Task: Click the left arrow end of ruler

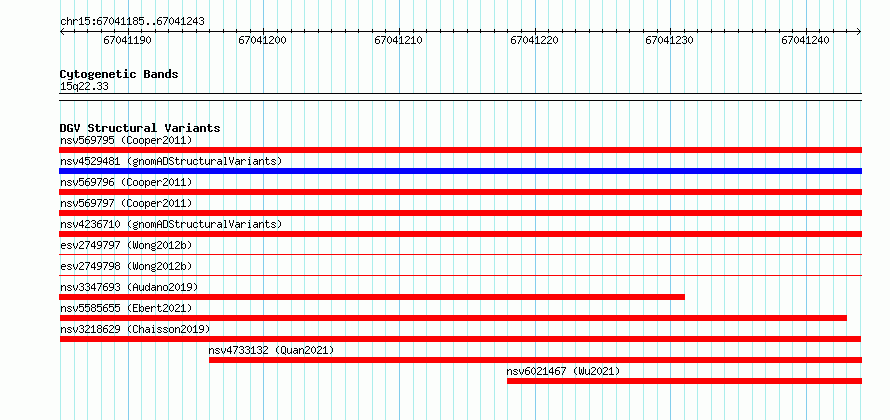Action: (62, 32)
